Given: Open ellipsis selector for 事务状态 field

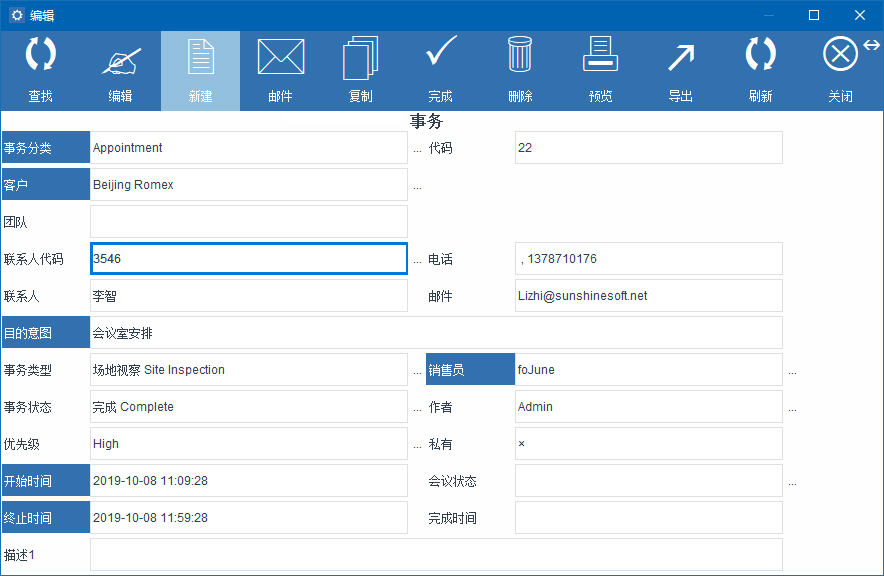Looking at the screenshot, I should coord(417,407).
